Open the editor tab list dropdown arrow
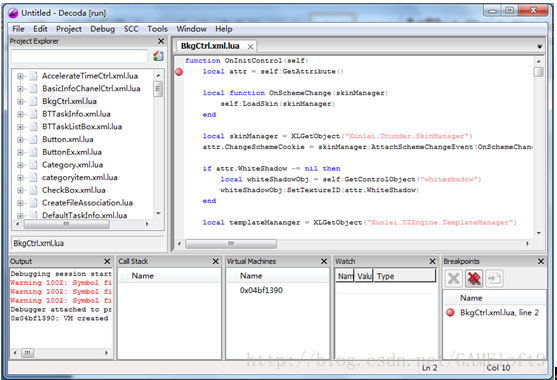The image size is (557, 380). click(x=539, y=47)
